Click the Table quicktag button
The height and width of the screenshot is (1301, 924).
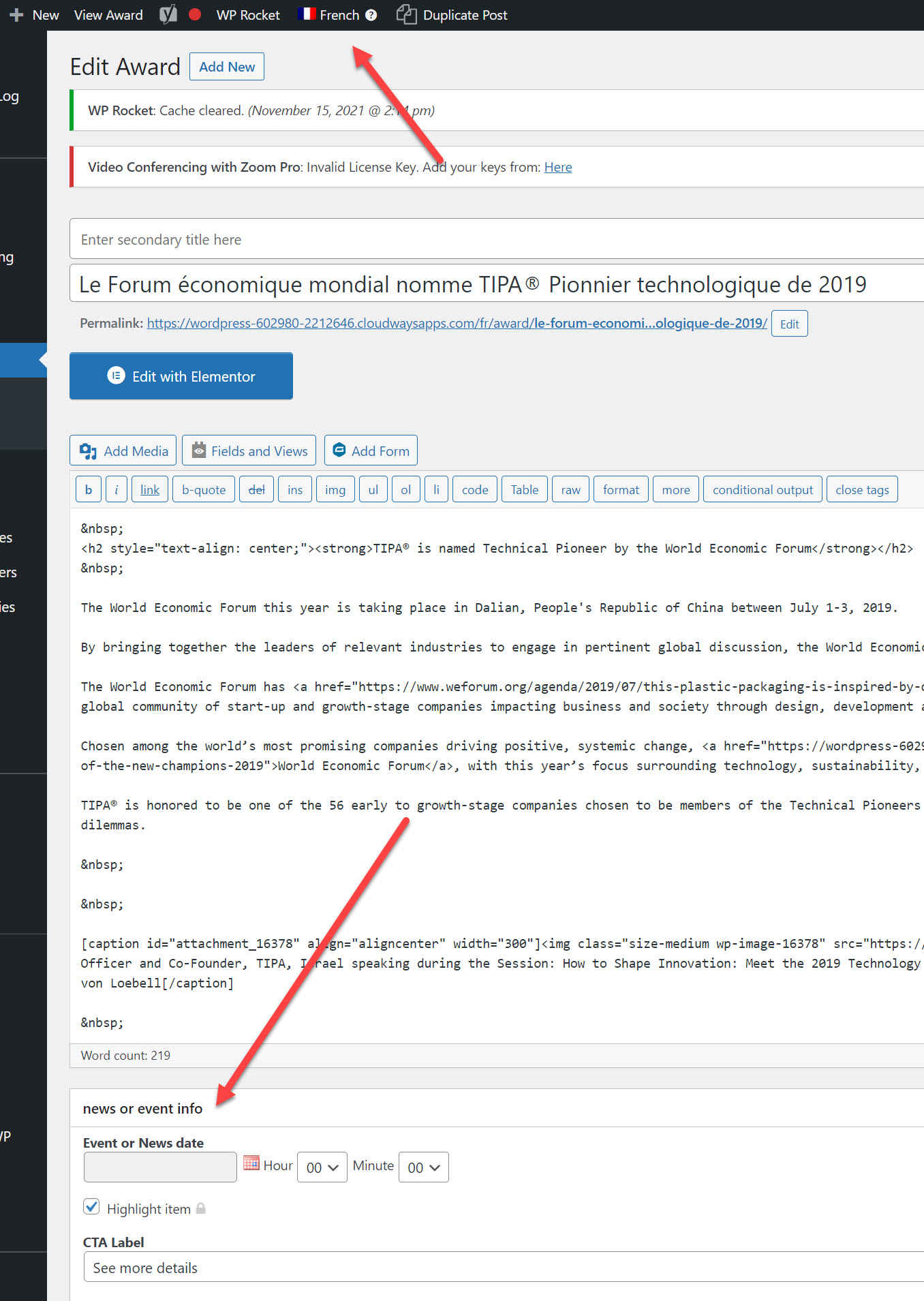[x=525, y=489]
